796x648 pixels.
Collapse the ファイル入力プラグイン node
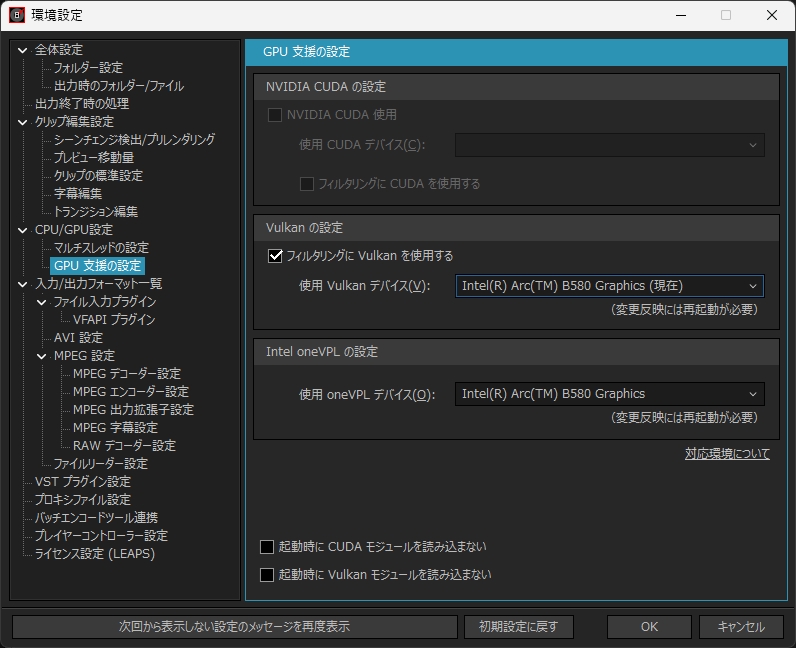(x=42, y=302)
